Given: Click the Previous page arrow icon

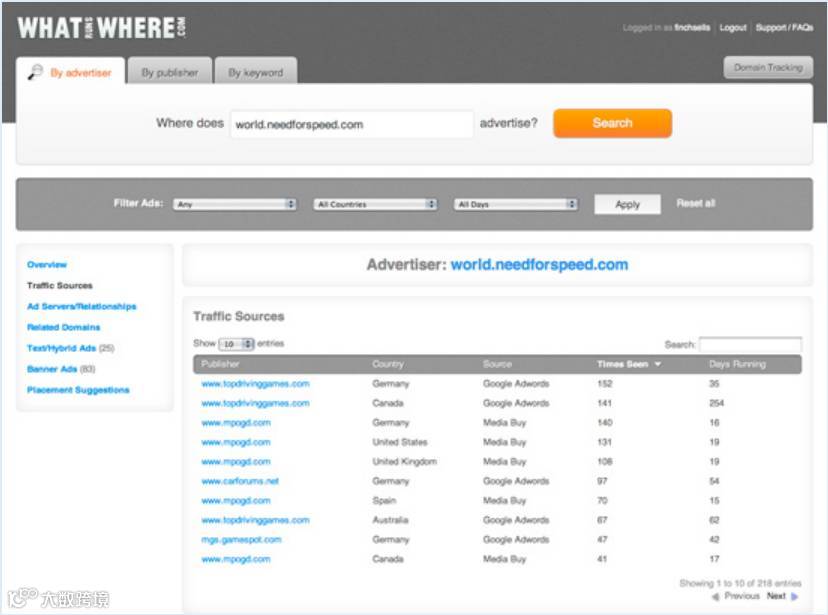Looking at the screenshot, I should (x=716, y=597).
